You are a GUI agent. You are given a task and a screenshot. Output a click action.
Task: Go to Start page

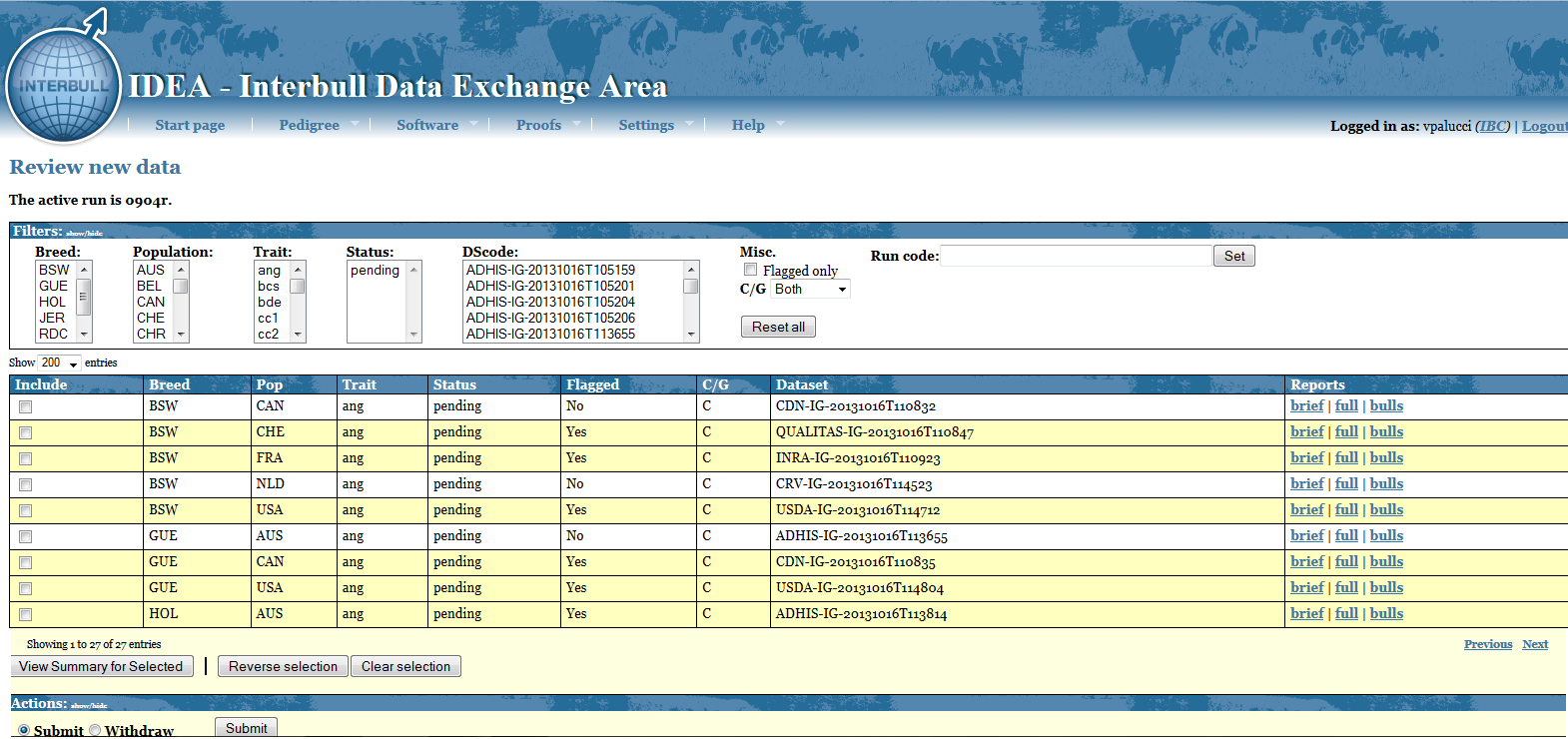[x=190, y=125]
